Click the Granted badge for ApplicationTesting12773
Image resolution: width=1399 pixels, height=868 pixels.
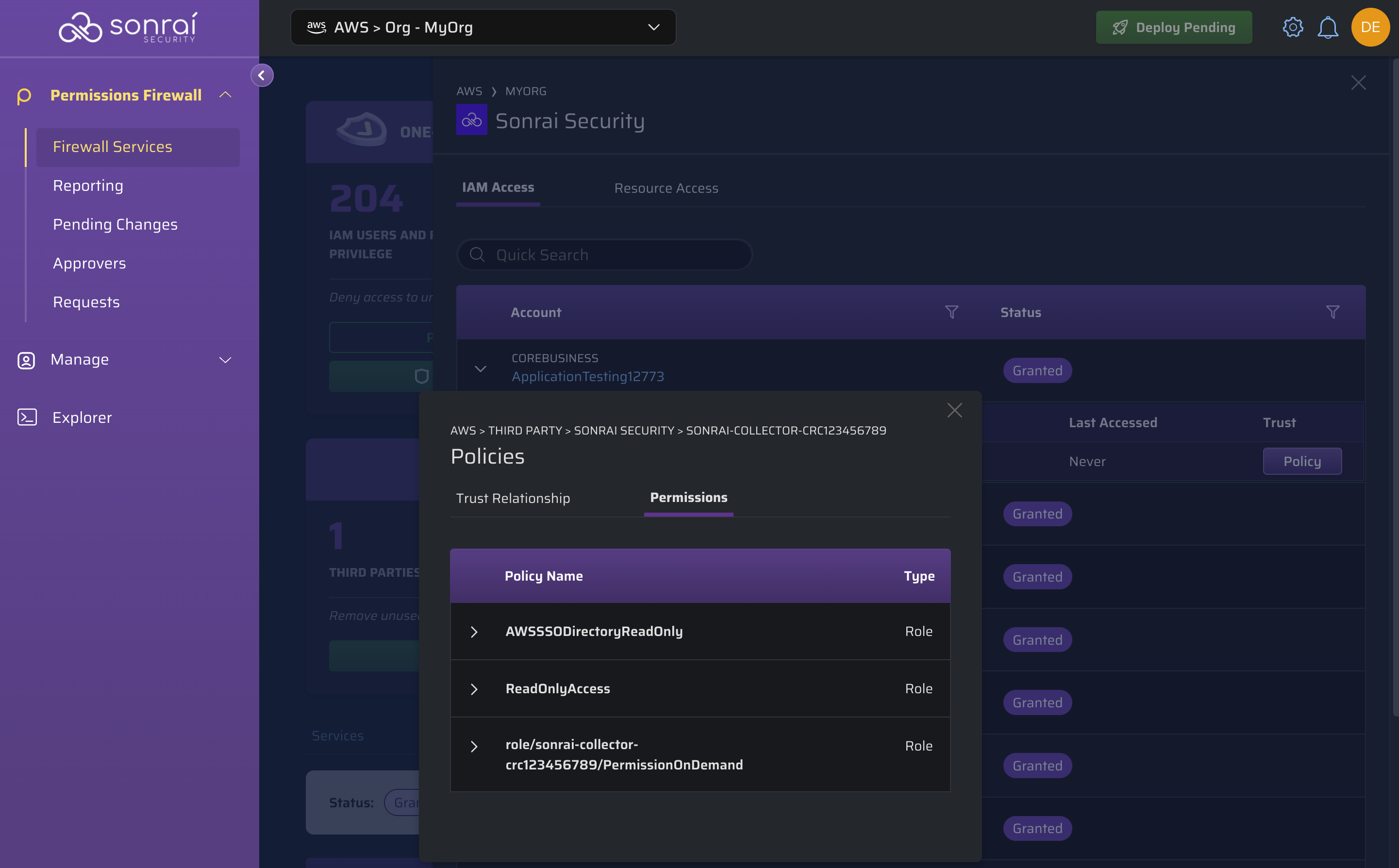tap(1037, 370)
